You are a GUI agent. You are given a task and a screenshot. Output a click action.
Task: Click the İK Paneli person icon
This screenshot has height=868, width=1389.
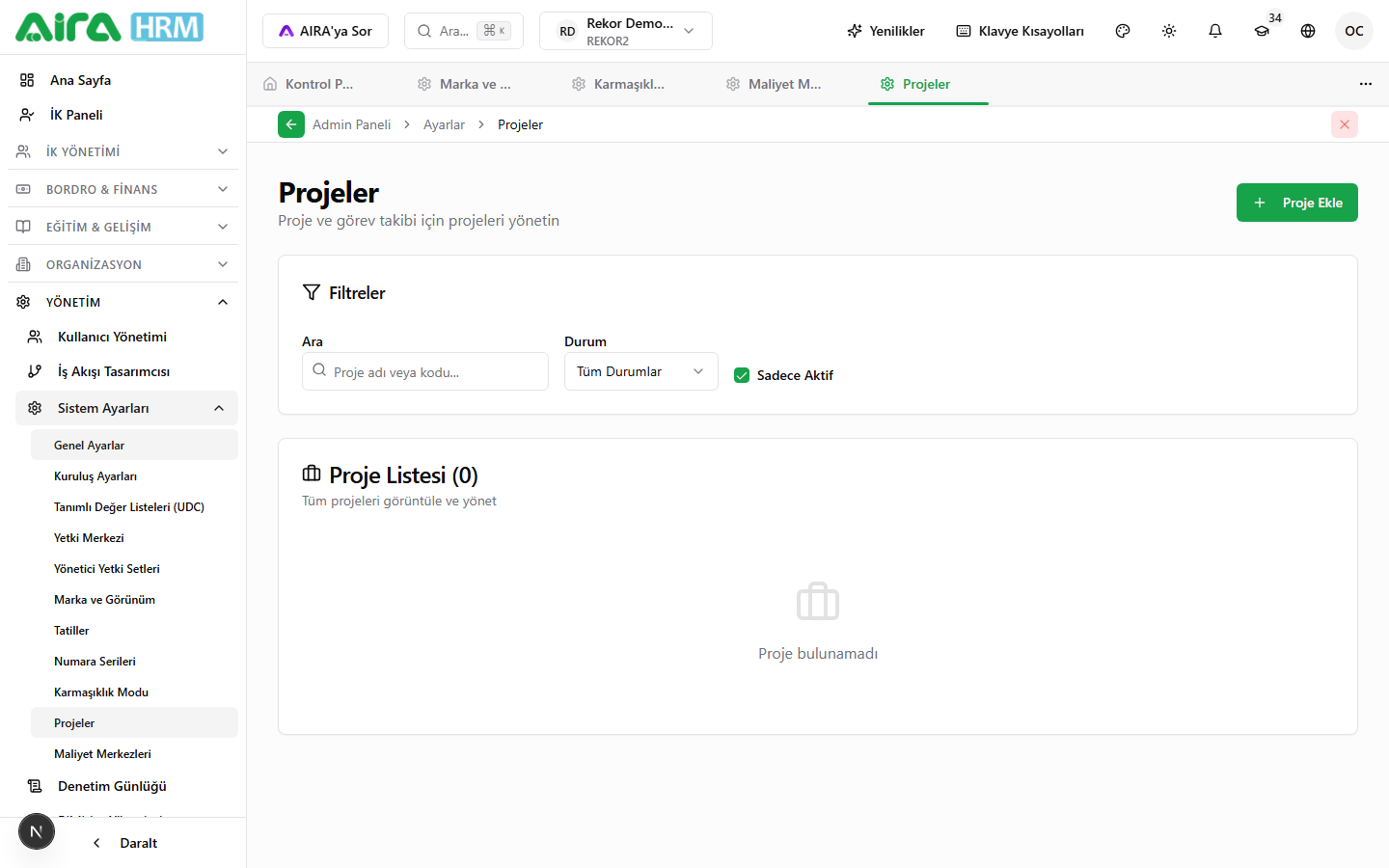click(27, 115)
